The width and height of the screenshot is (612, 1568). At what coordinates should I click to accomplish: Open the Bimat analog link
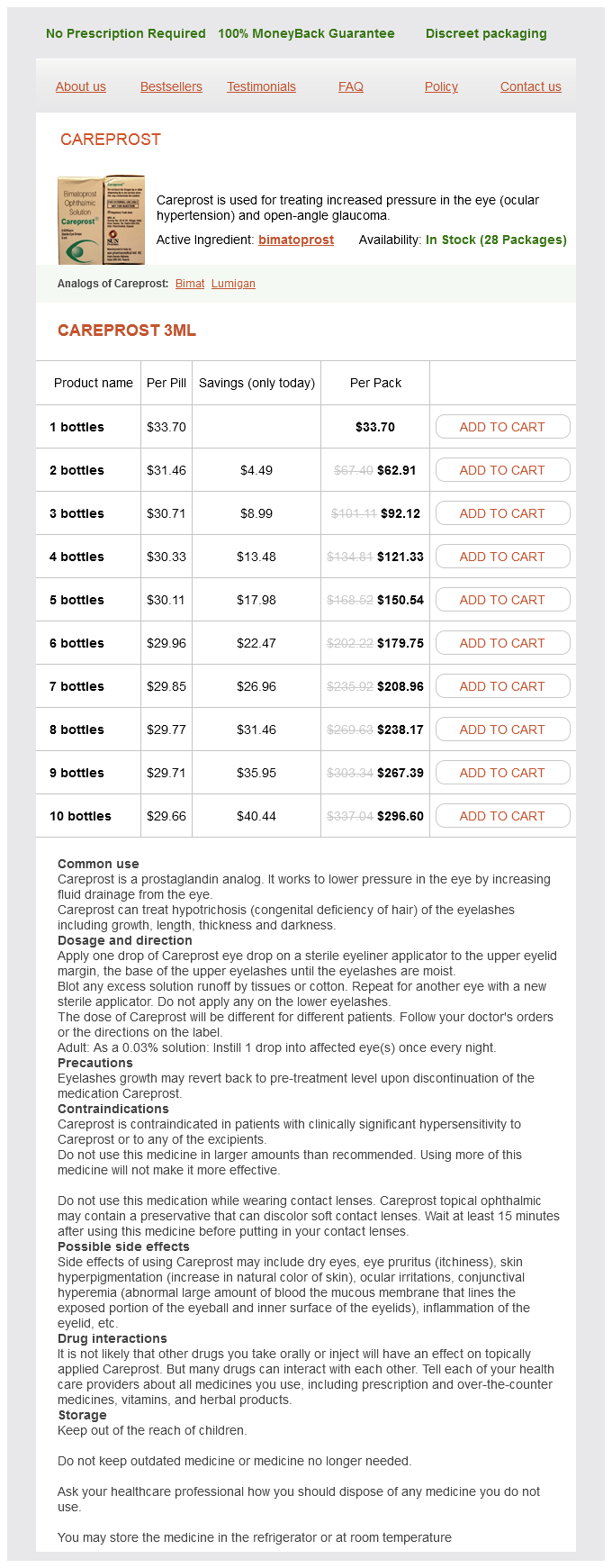coord(190,284)
